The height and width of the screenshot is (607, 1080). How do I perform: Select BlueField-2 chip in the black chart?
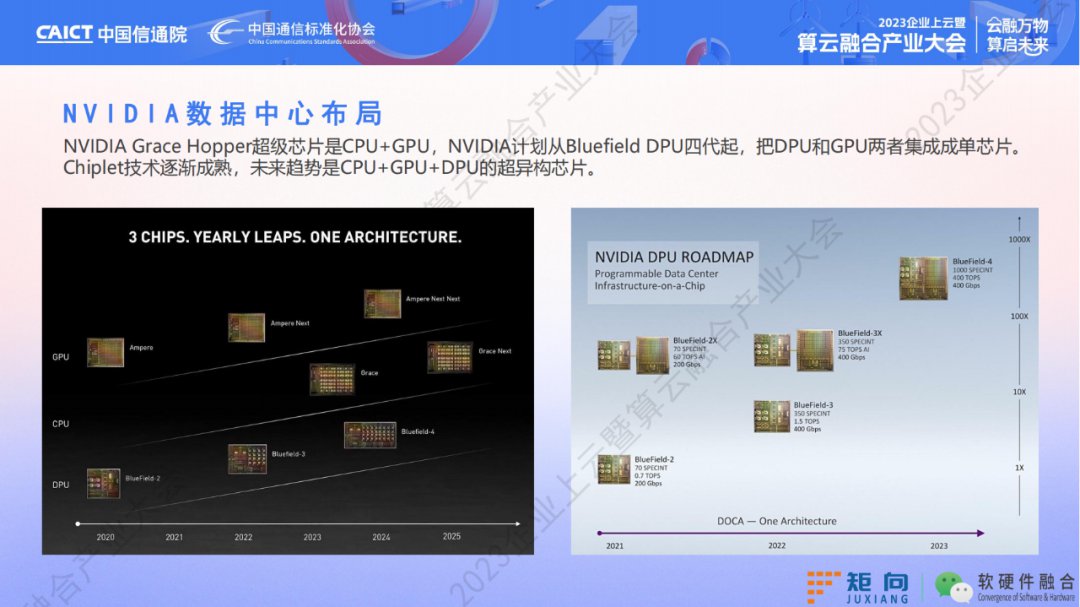click(x=103, y=483)
